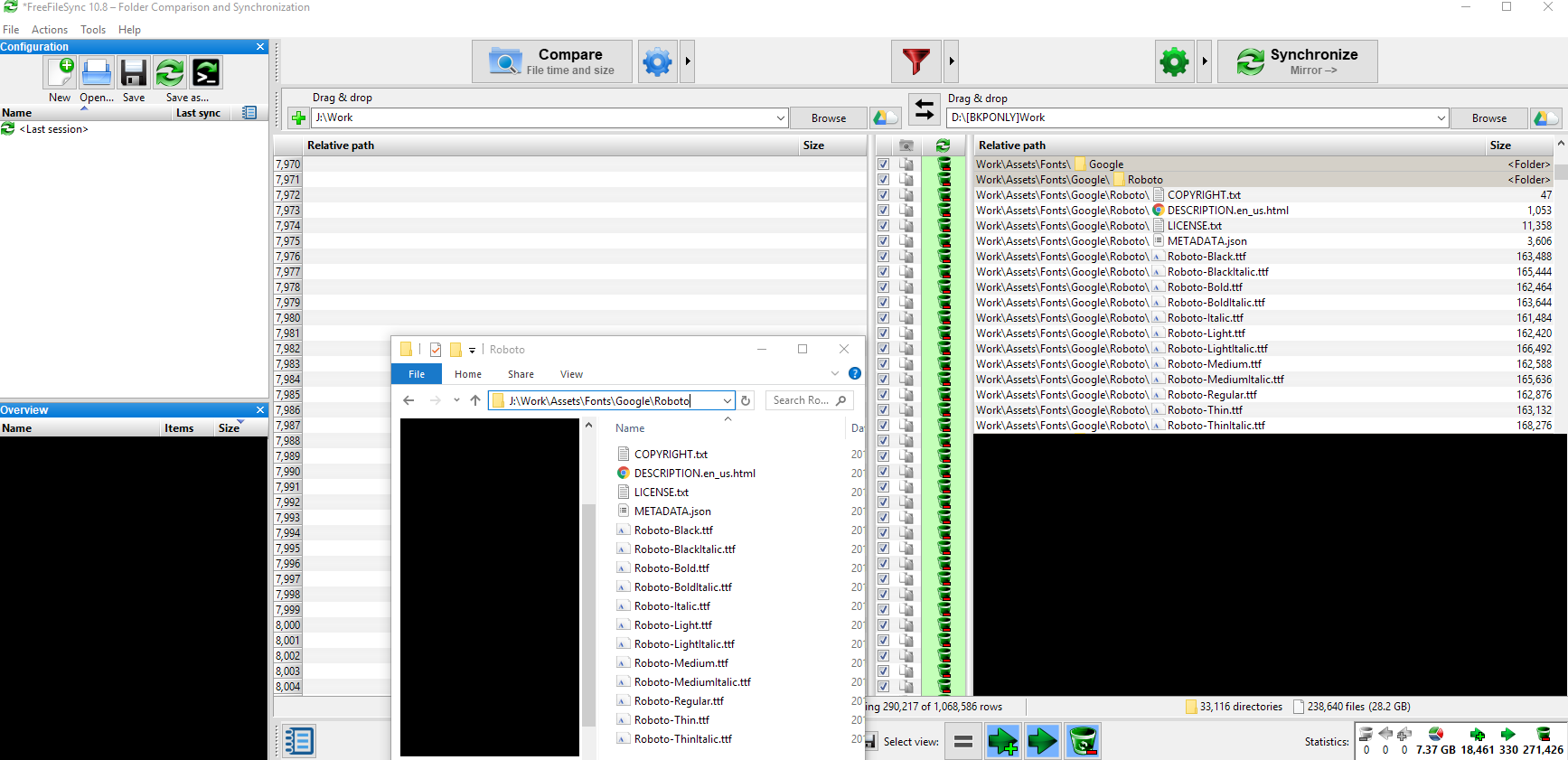
Task: Click the Last sync column options icon
Action: 249,112
